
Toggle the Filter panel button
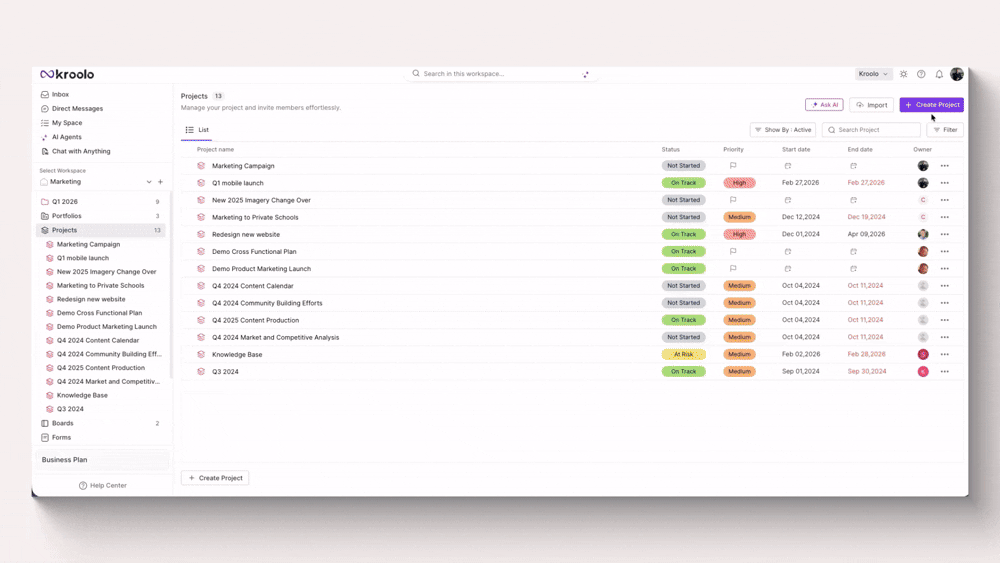945,130
